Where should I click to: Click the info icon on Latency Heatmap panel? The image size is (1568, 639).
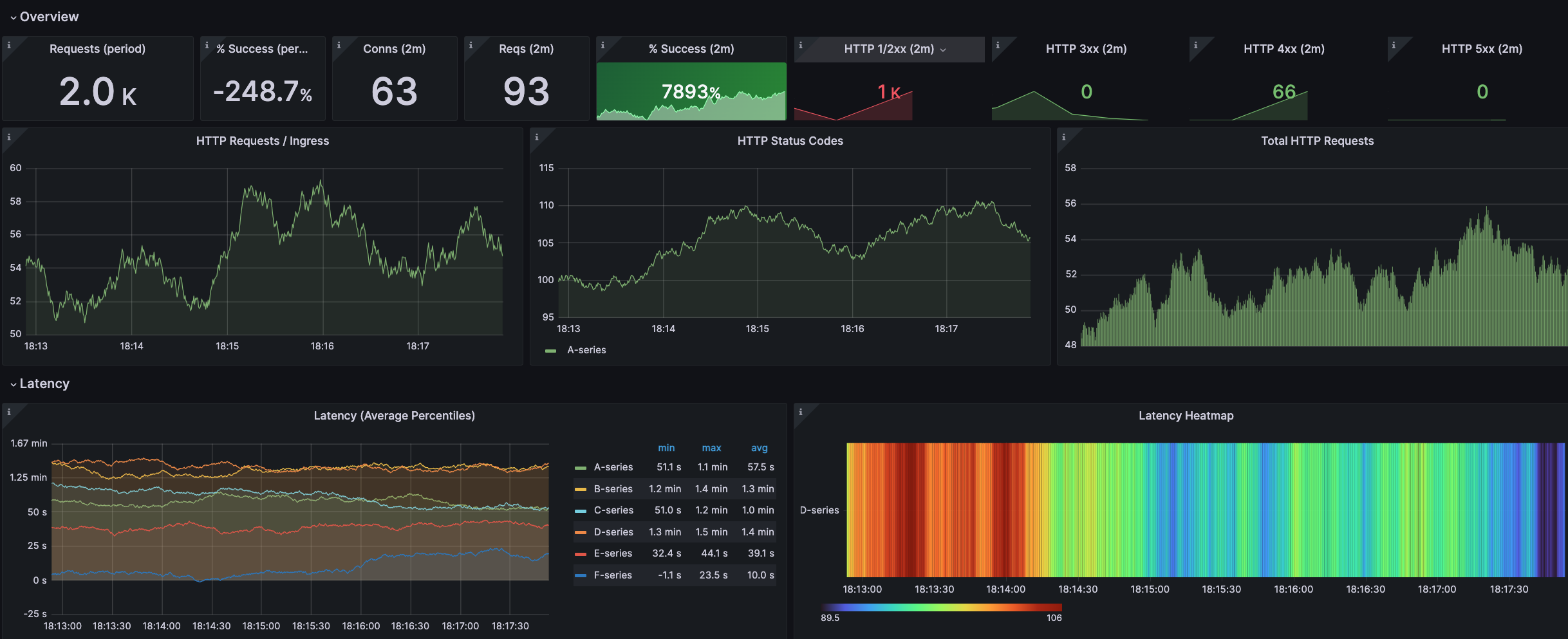[x=800, y=411]
